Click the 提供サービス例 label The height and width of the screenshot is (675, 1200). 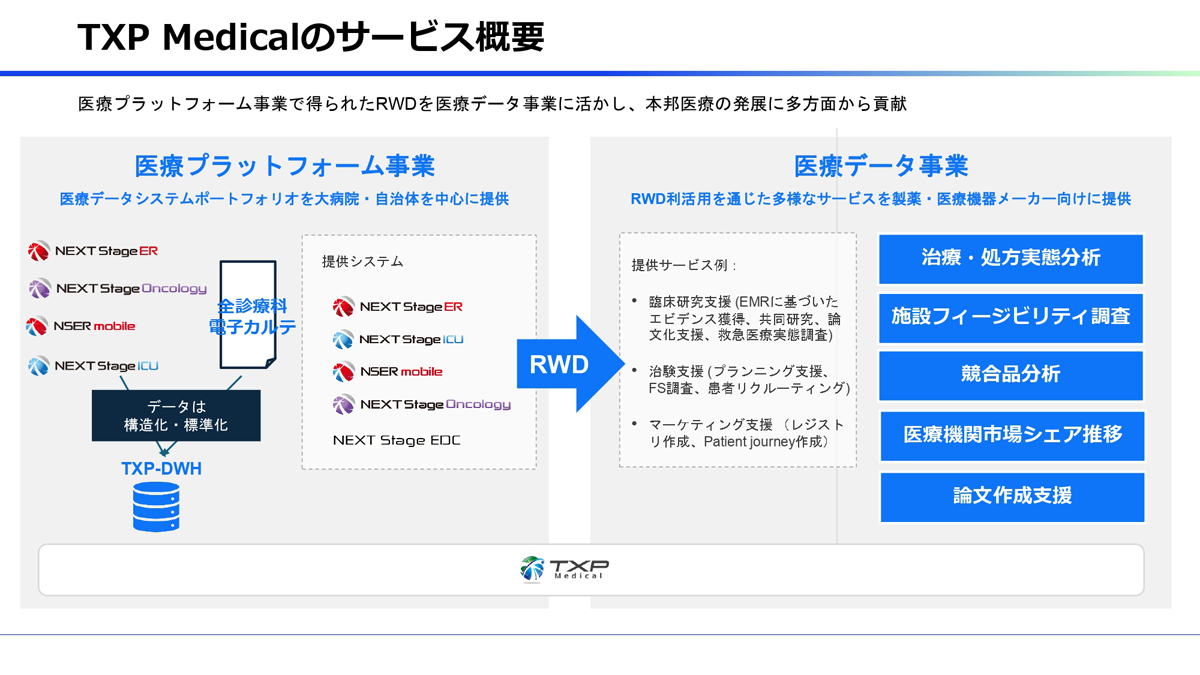(684, 266)
